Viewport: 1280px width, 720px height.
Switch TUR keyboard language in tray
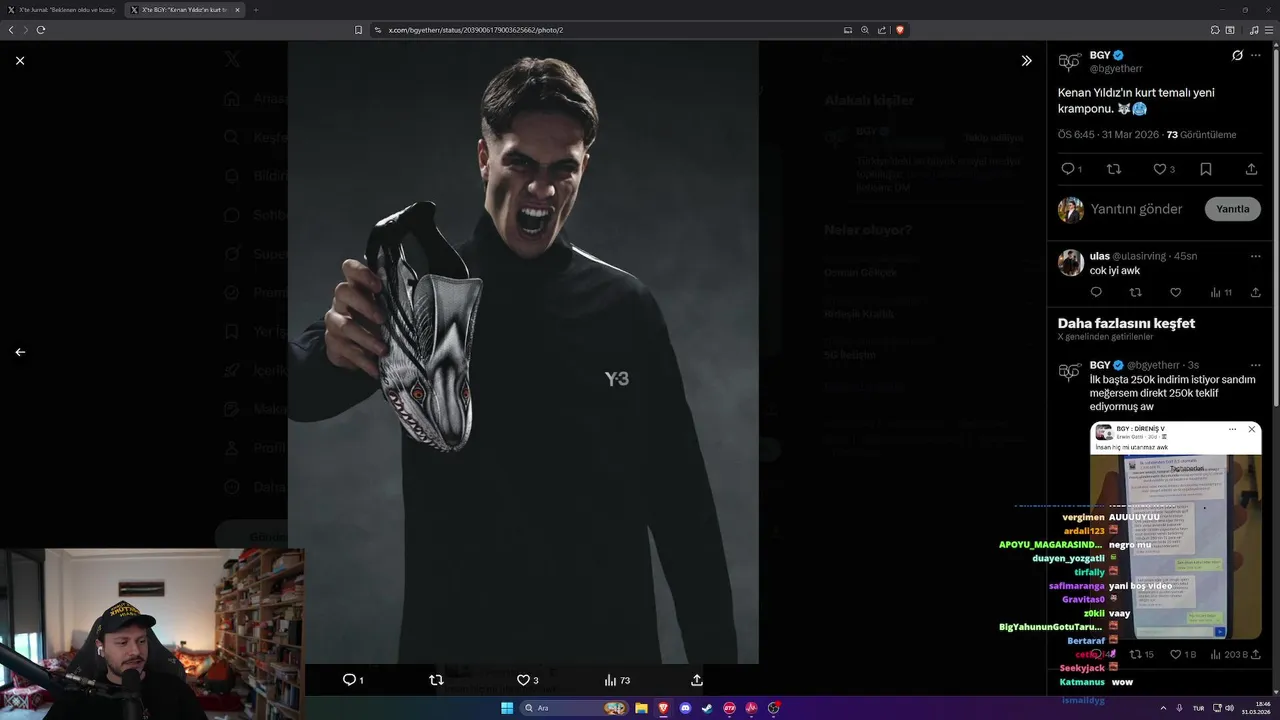click(1198, 708)
